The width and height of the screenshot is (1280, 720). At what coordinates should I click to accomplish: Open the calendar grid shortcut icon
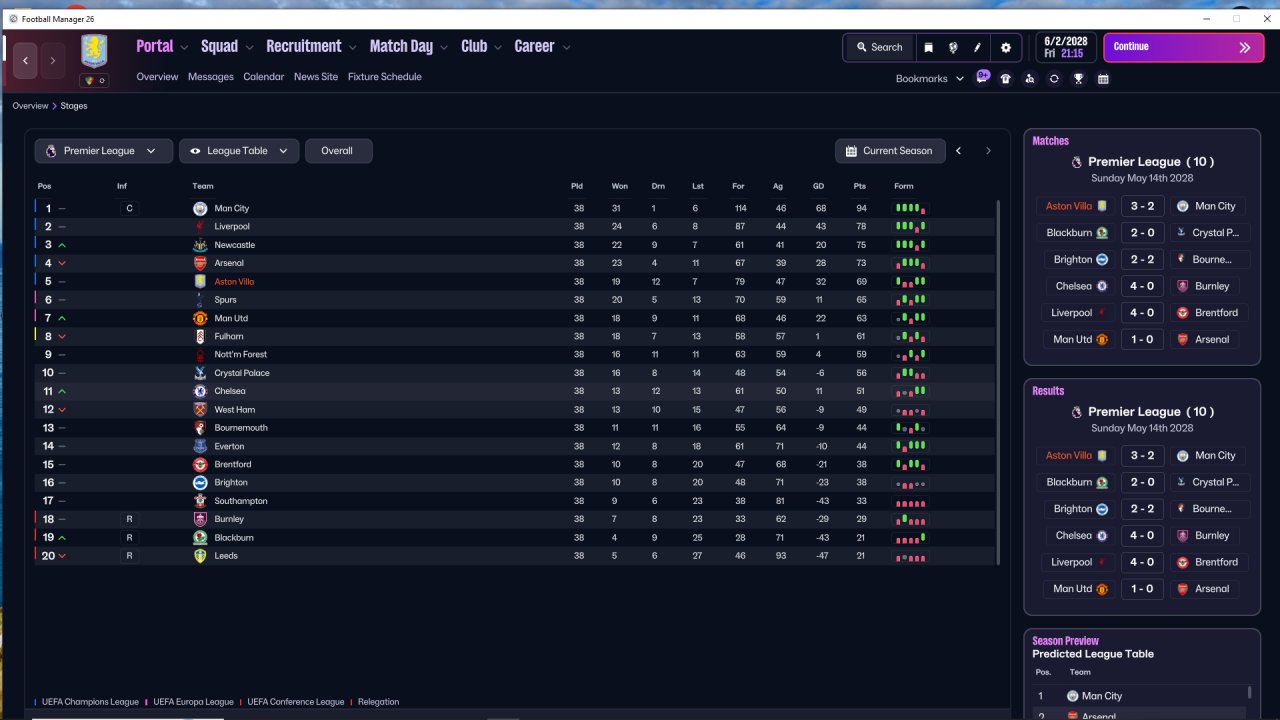click(x=1103, y=79)
